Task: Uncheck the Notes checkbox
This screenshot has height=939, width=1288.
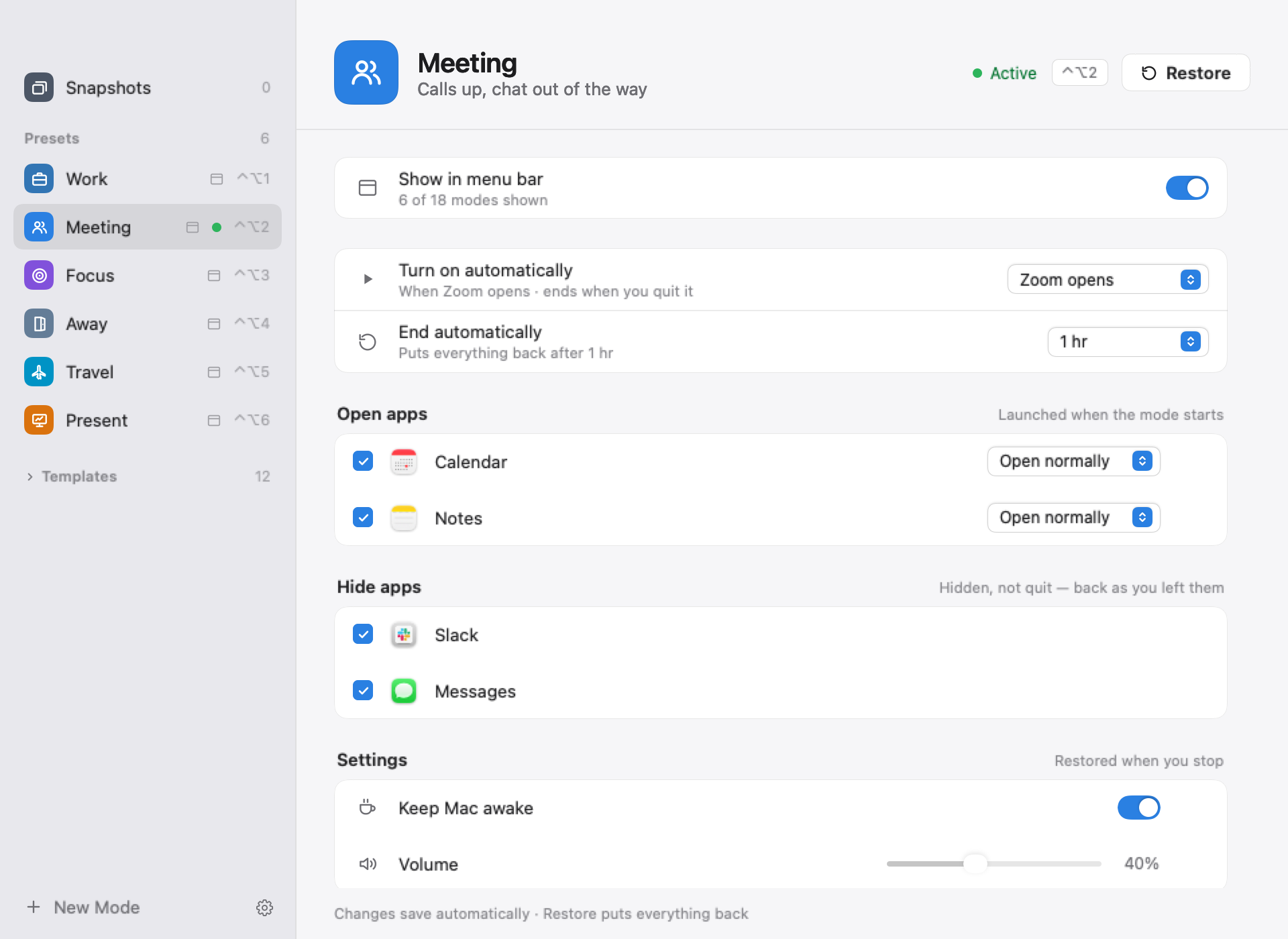Action: click(x=363, y=518)
